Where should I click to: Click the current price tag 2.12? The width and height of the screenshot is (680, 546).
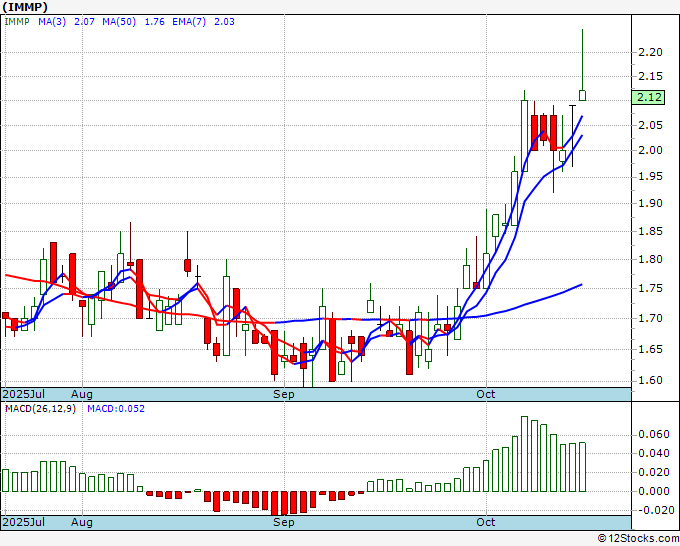coord(648,97)
